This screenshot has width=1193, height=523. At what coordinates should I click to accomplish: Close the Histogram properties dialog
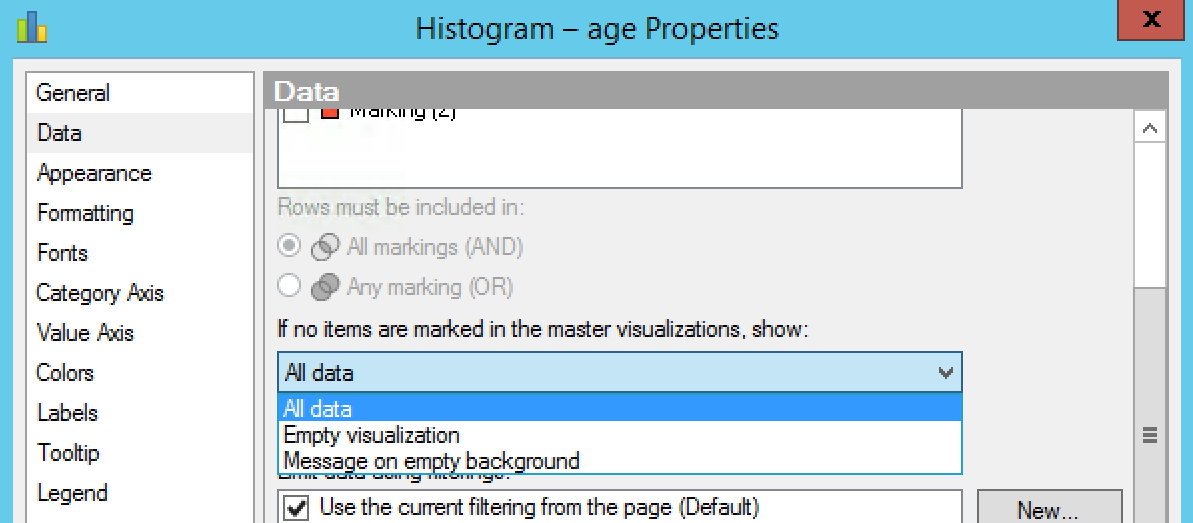click(1152, 21)
